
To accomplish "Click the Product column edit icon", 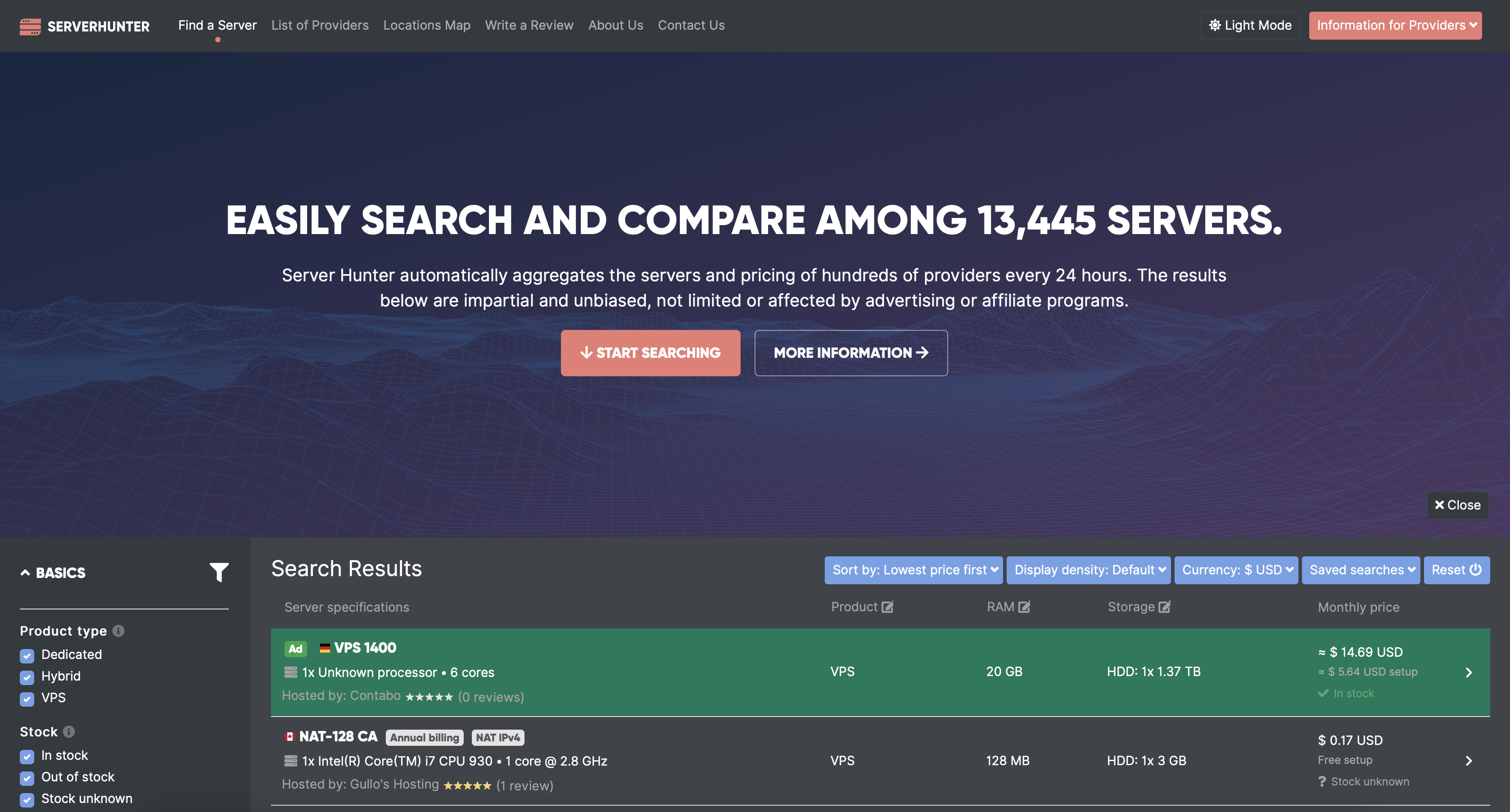I will (887, 607).
